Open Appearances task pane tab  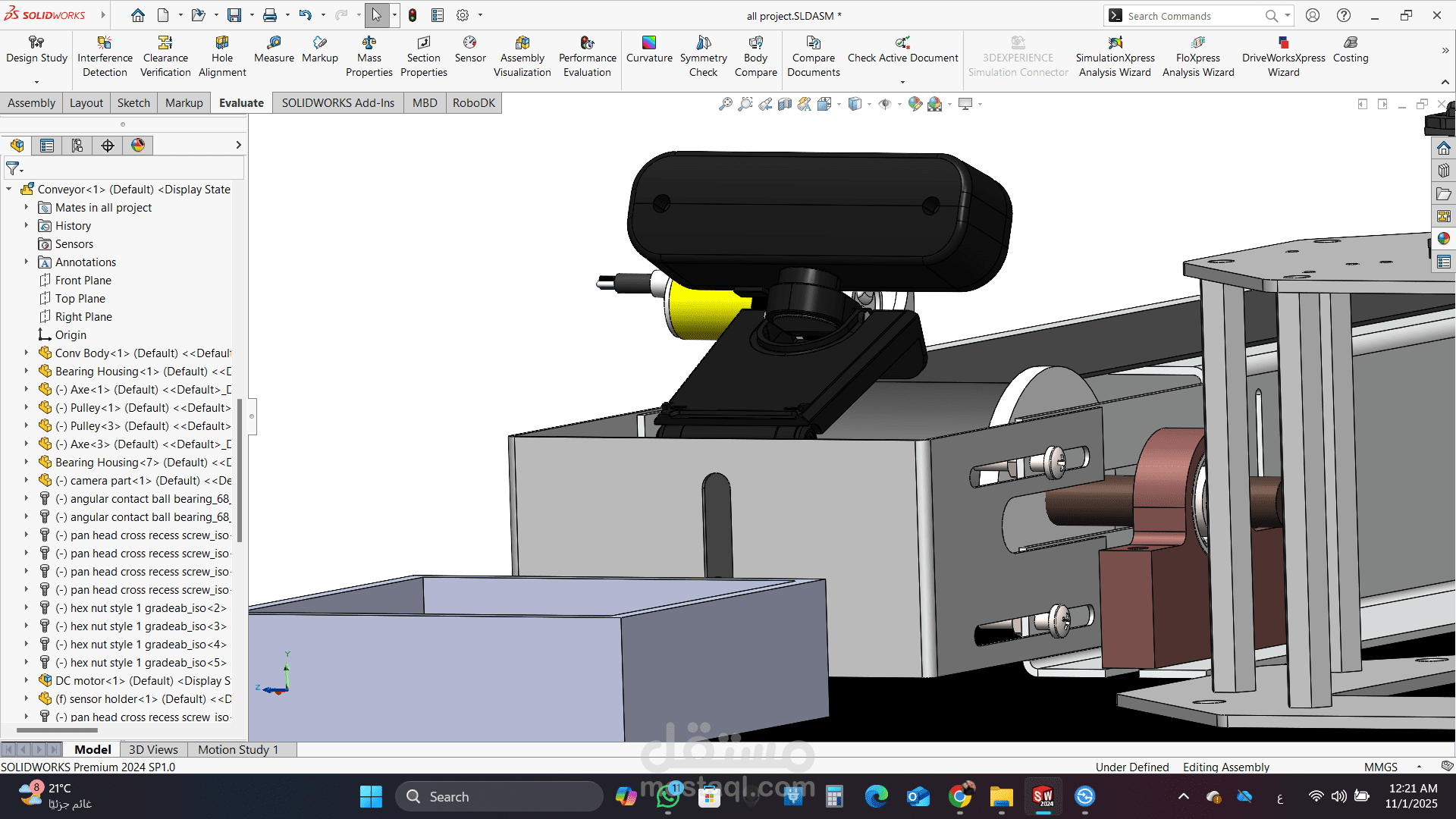(x=1443, y=239)
